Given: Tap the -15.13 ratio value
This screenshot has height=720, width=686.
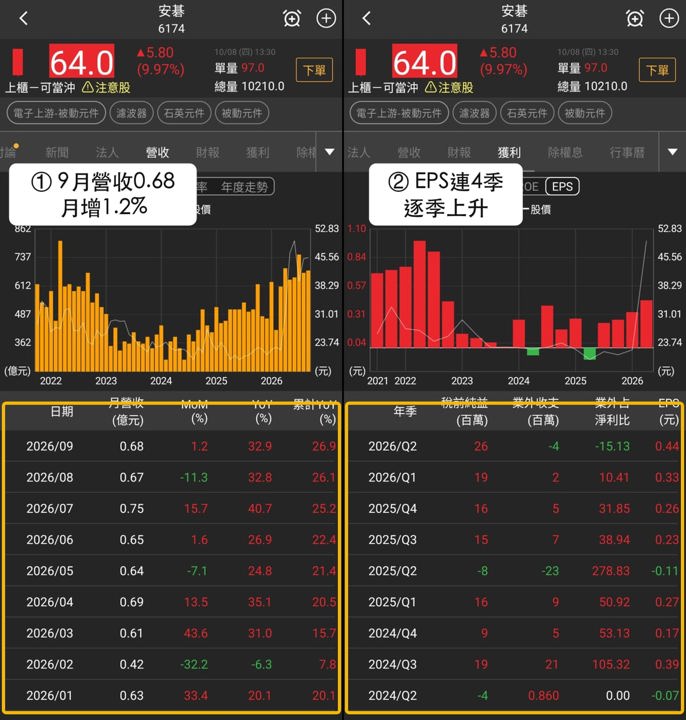Looking at the screenshot, I should tap(613, 446).
